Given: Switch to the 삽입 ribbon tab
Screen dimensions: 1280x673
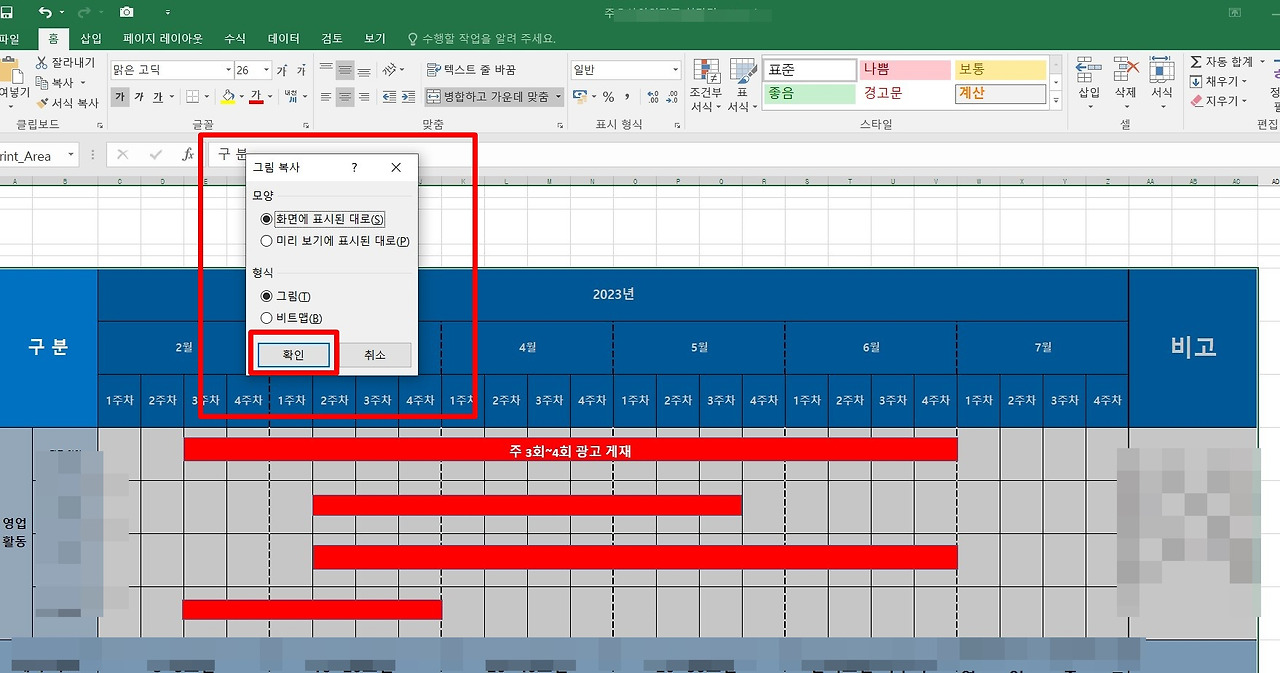Looking at the screenshot, I should coord(91,38).
